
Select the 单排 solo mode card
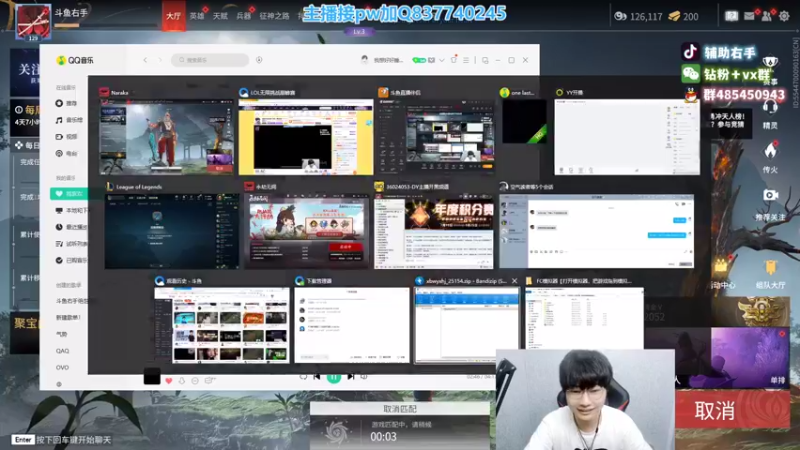coord(750,357)
